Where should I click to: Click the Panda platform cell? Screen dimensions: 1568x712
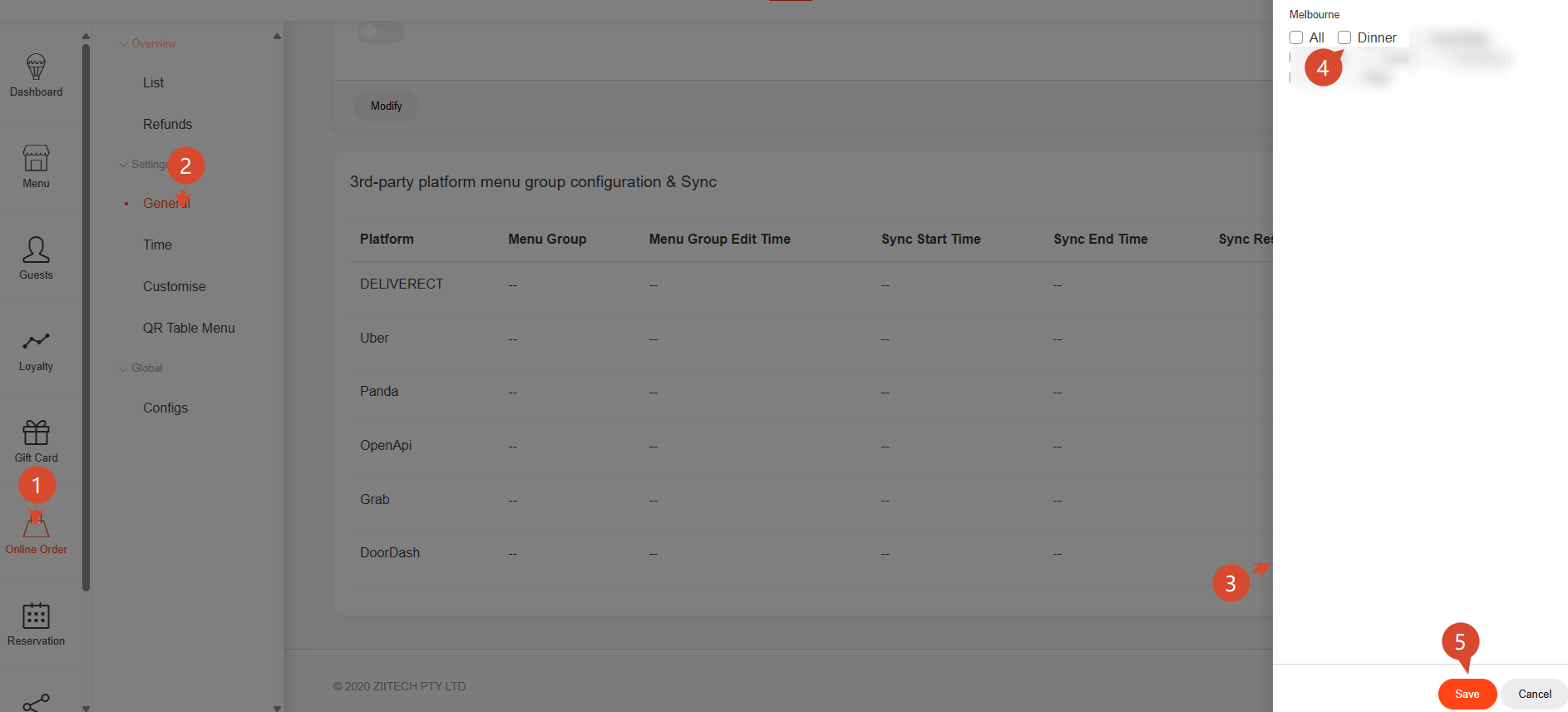379,391
